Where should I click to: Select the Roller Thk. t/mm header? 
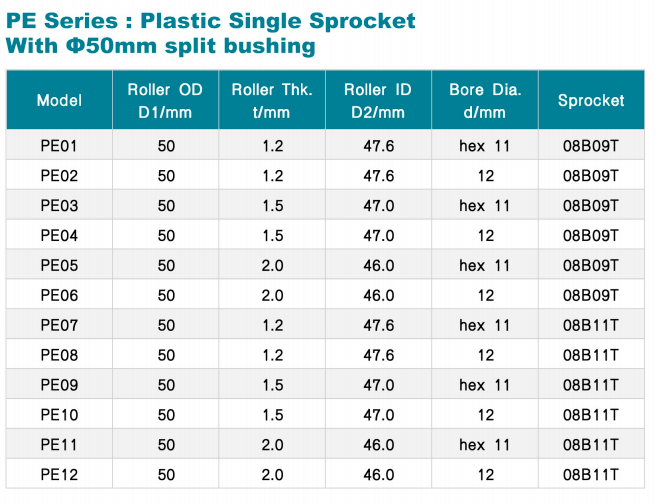[272, 100]
